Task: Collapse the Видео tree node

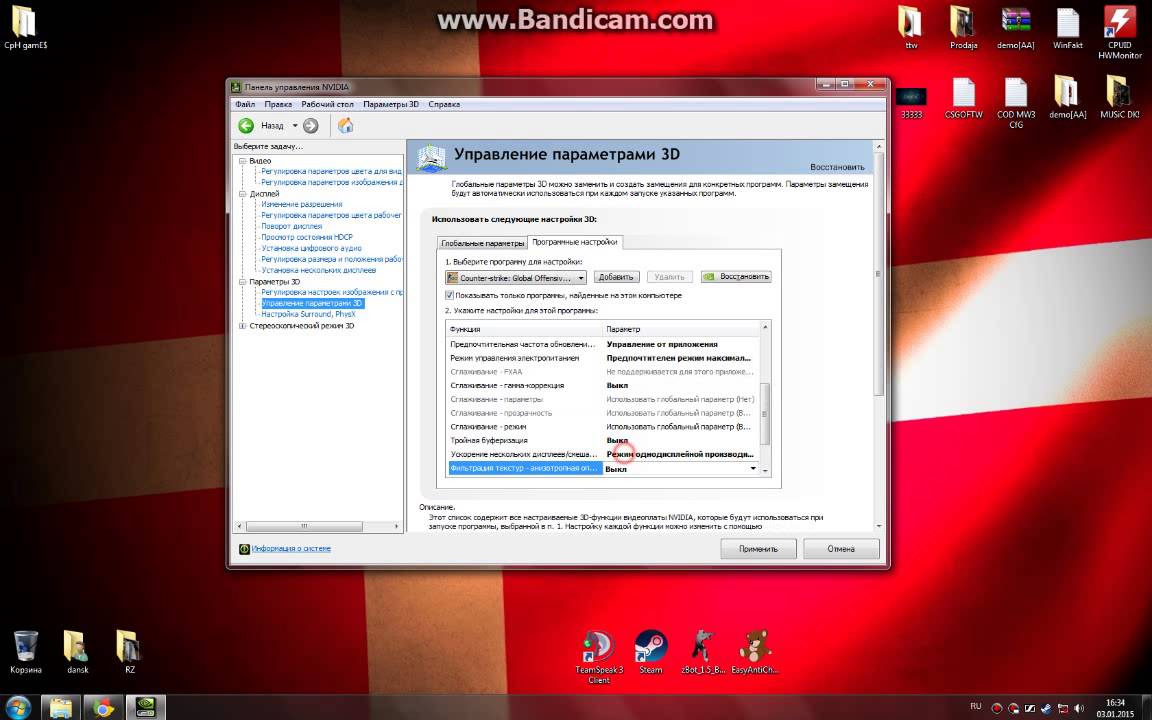Action: coord(242,160)
